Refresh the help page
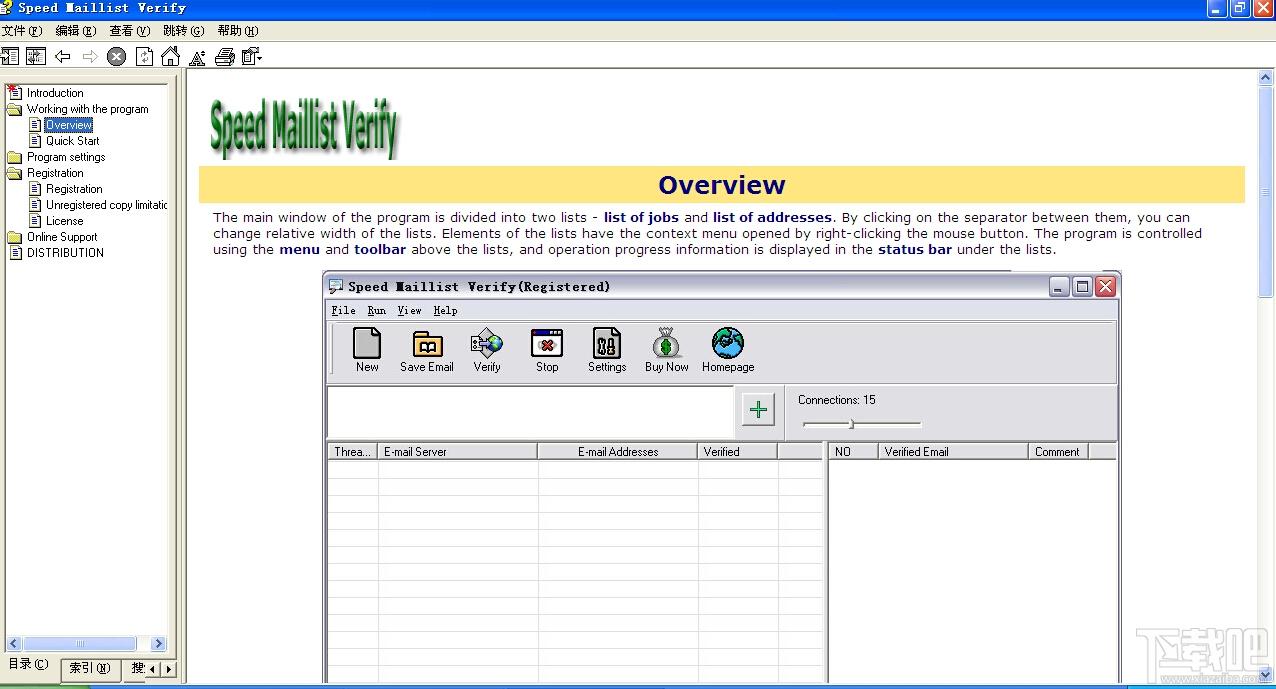Image resolution: width=1276 pixels, height=689 pixels. point(144,56)
